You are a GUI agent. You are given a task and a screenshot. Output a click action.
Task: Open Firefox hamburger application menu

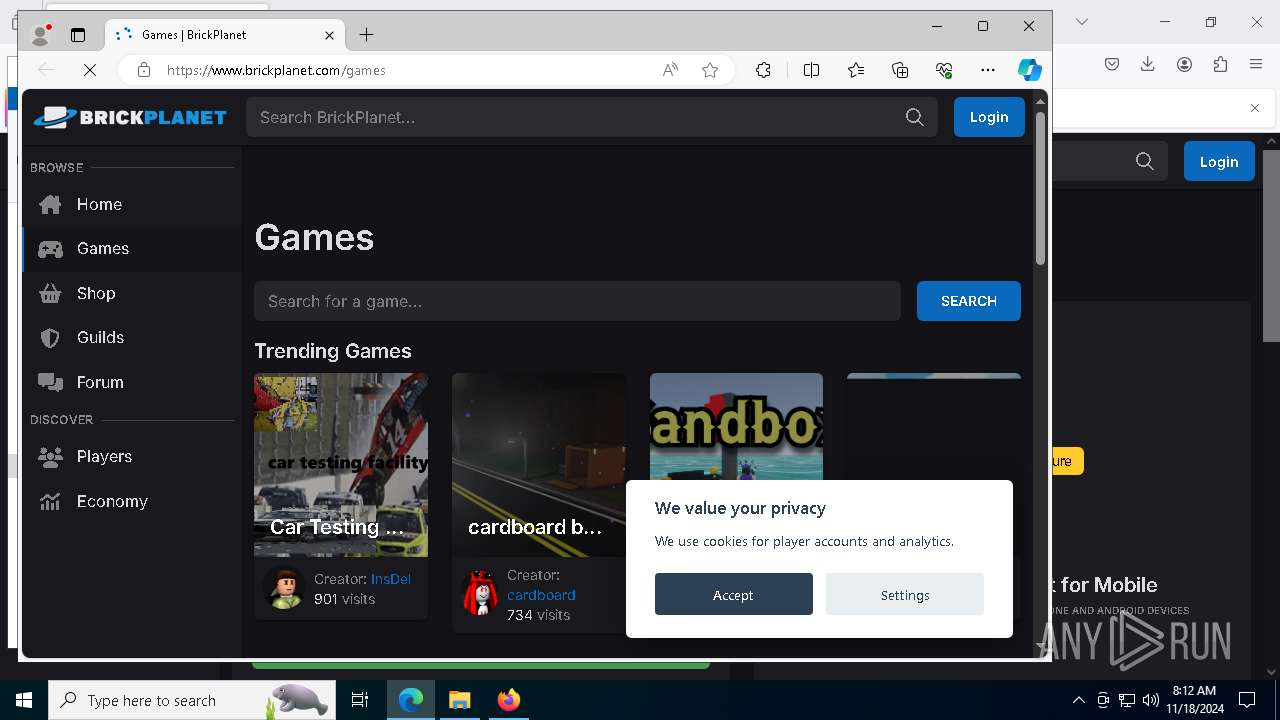pos(1256,64)
